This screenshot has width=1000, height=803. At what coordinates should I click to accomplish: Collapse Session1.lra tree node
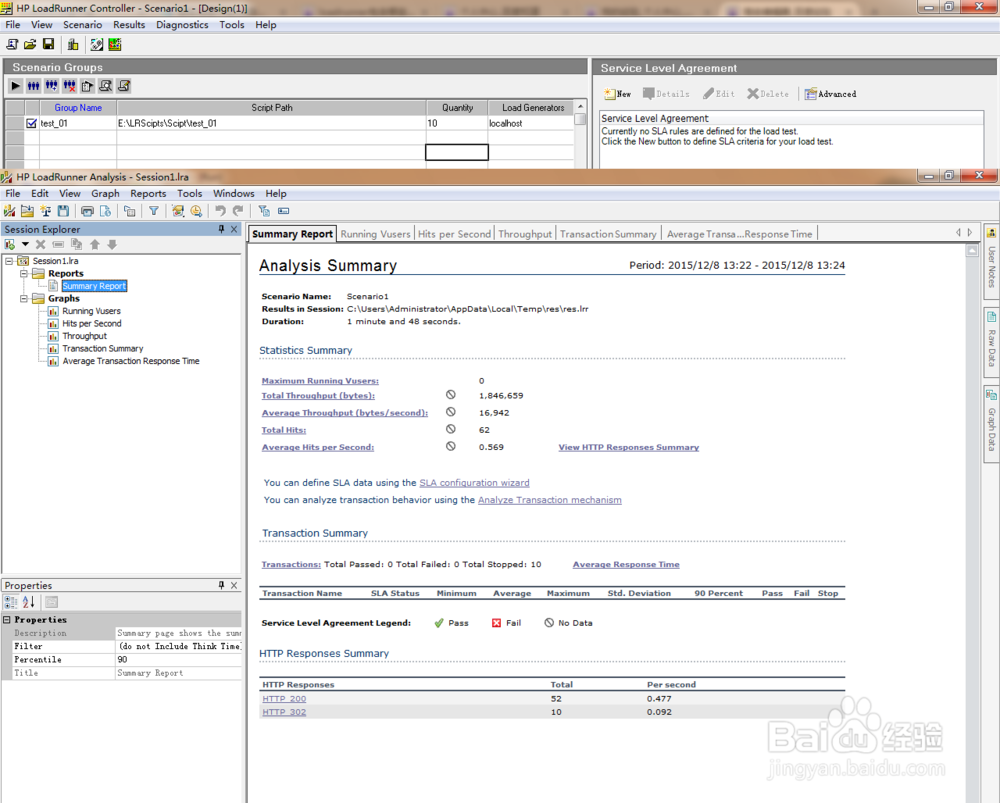[x=9, y=261]
